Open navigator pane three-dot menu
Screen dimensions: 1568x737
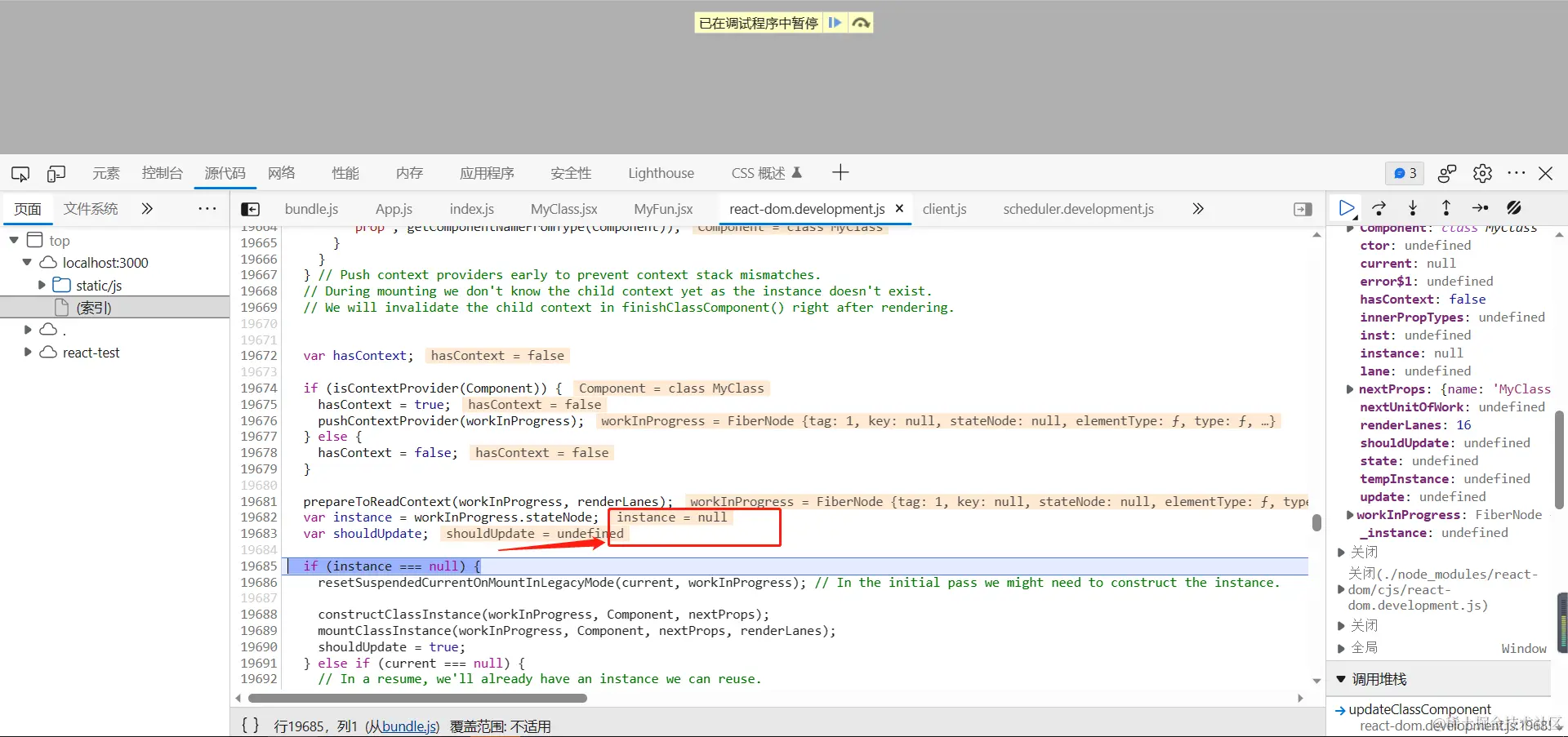[x=207, y=209]
